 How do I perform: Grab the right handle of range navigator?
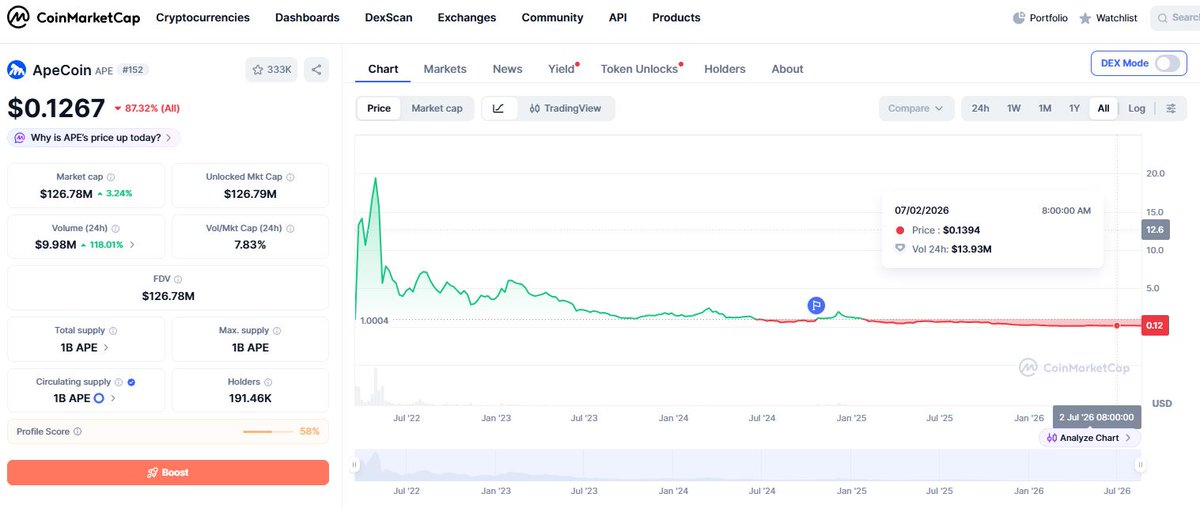[1139, 465]
